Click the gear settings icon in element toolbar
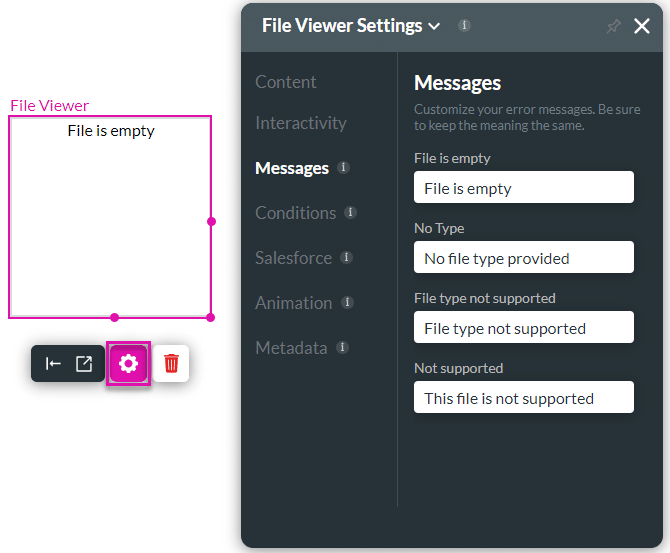This screenshot has width=670, height=553. (x=129, y=364)
